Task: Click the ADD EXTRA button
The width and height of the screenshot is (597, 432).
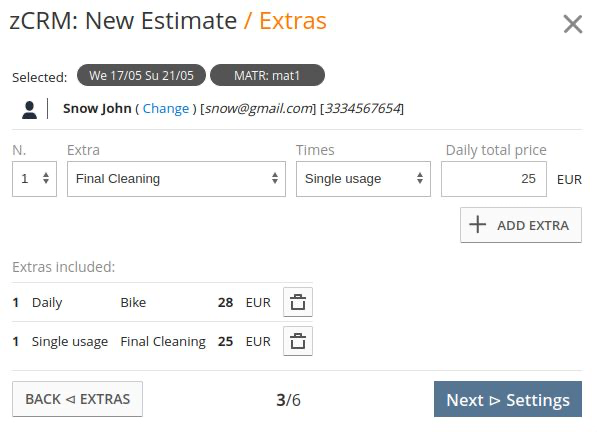Action: pyautogui.click(x=521, y=225)
